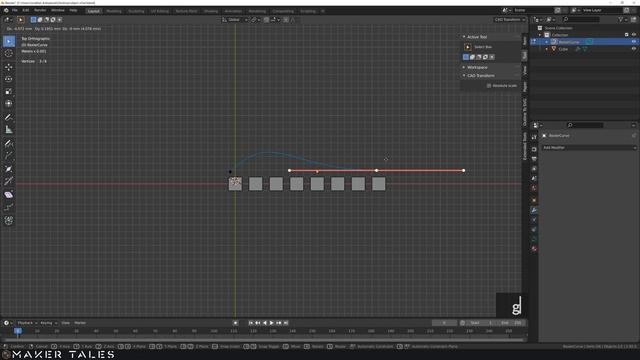Hide BezierCurve using its eye icon

point(634,42)
